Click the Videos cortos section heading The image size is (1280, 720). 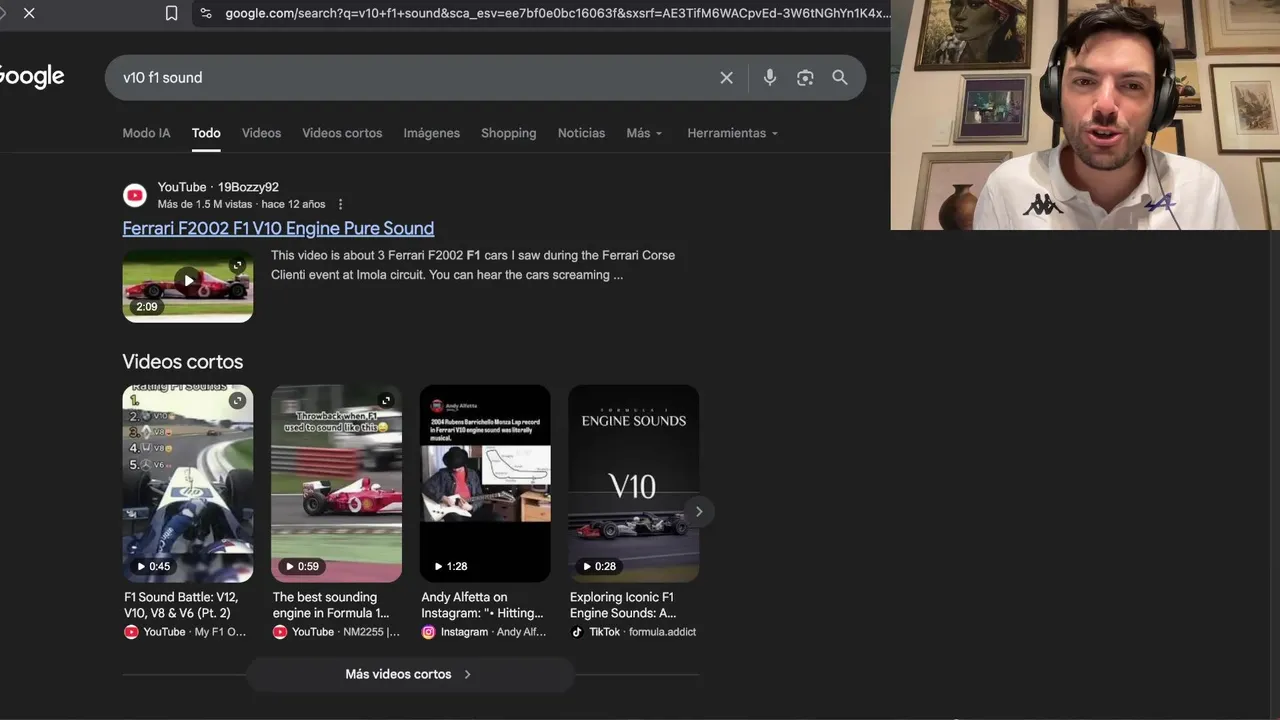pyautogui.click(x=183, y=362)
